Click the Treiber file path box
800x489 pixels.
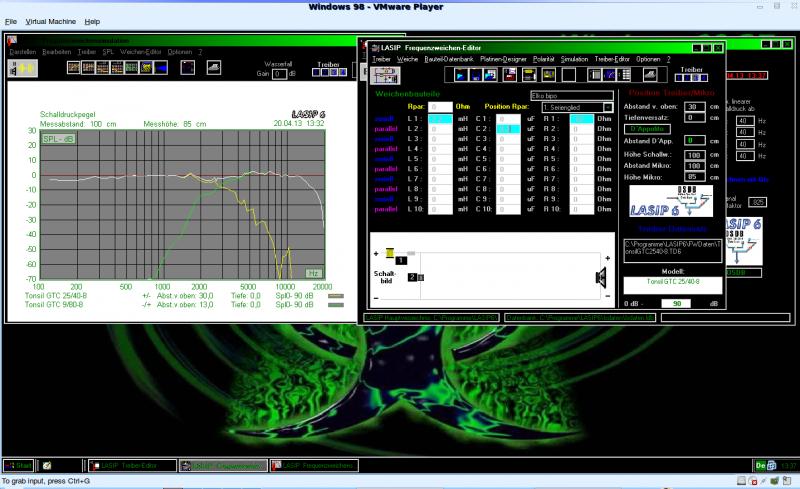coord(673,251)
